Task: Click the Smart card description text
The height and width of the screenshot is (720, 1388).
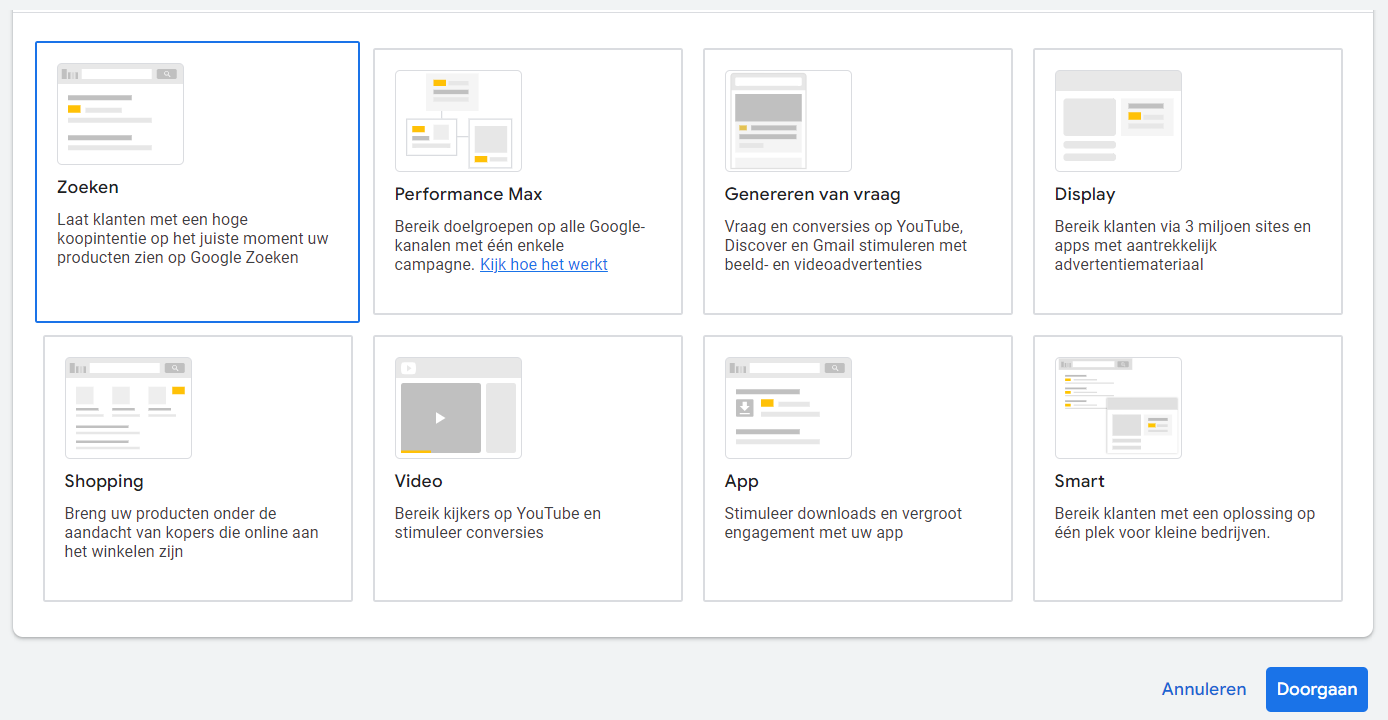Action: [1184, 523]
